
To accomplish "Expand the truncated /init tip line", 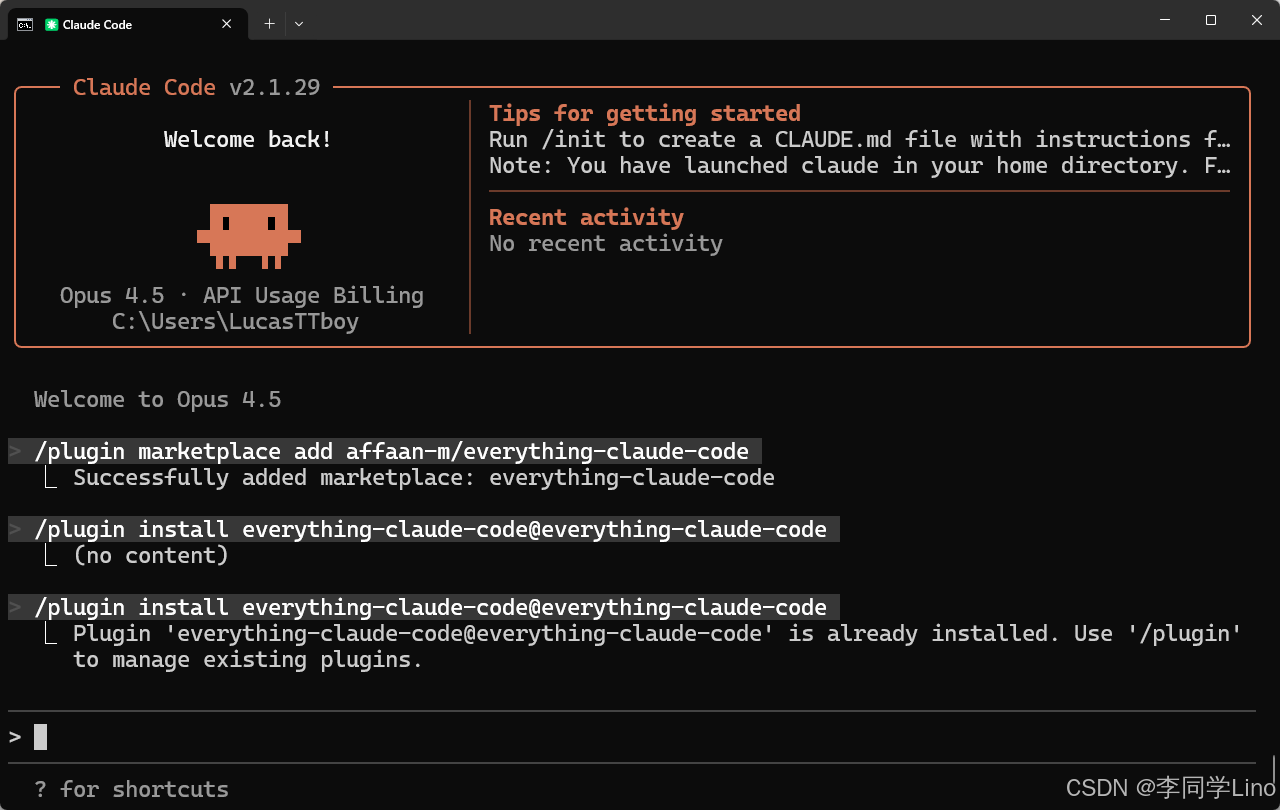I will coord(1224,139).
